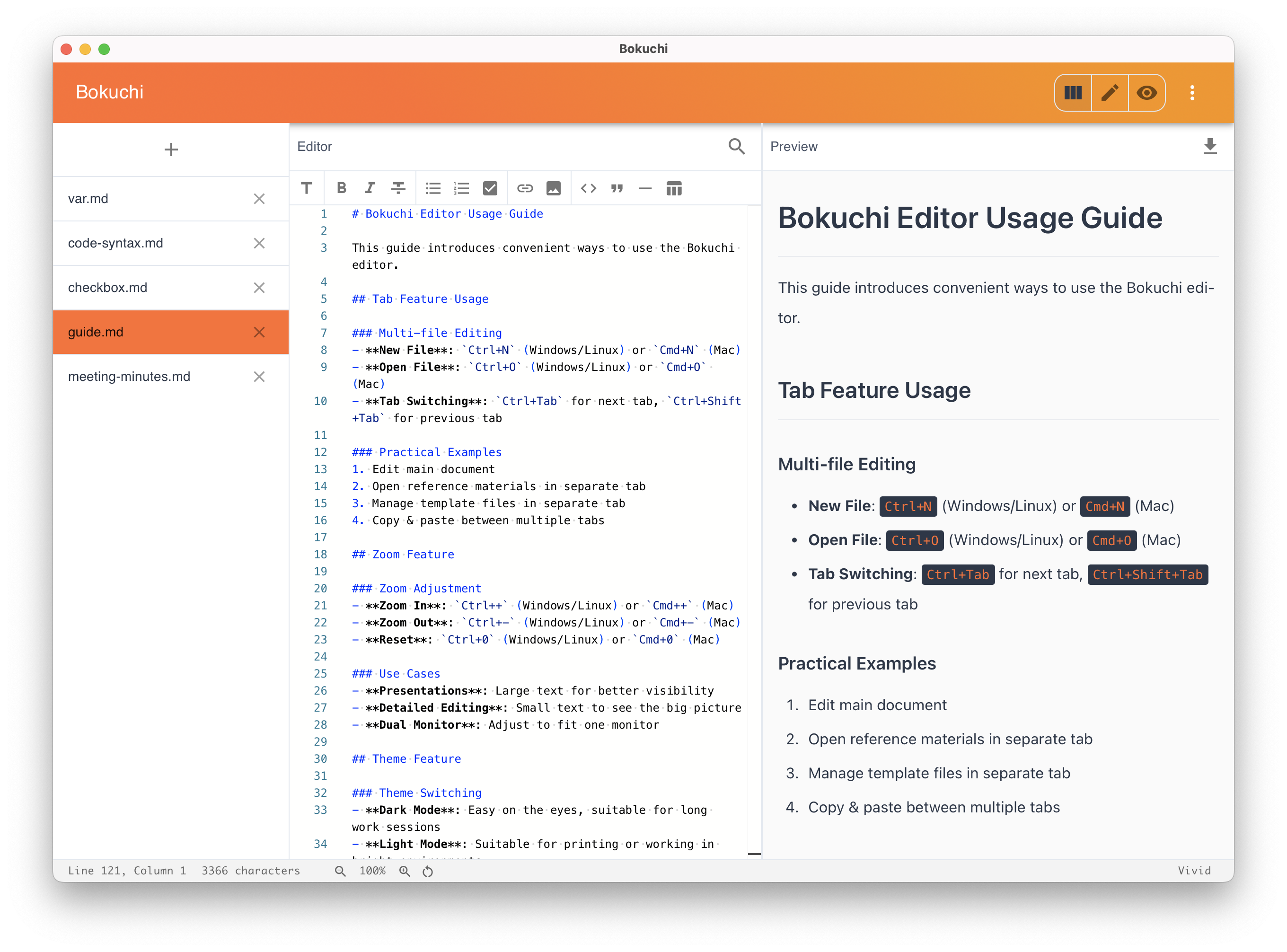
Task: Zoom in using status bar magnifier
Action: [405, 871]
